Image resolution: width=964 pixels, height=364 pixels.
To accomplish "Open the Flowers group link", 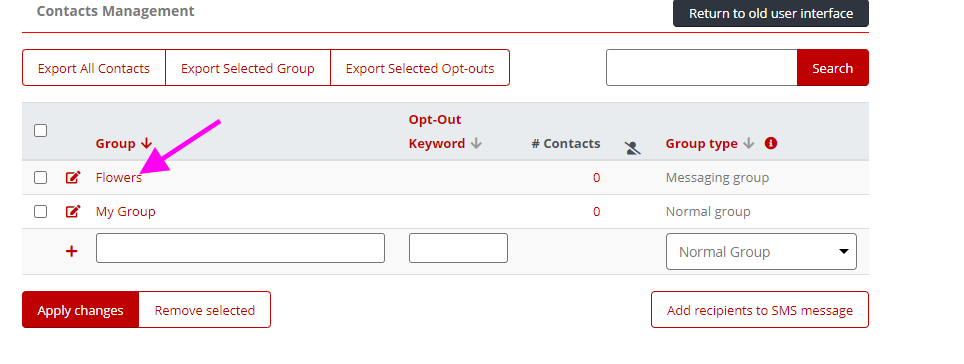I will [119, 178].
